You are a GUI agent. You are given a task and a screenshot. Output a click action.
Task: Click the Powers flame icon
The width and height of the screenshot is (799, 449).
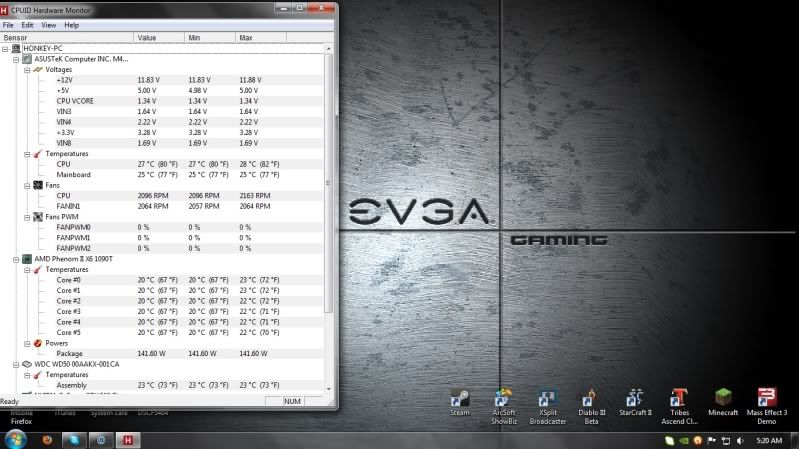(38, 343)
